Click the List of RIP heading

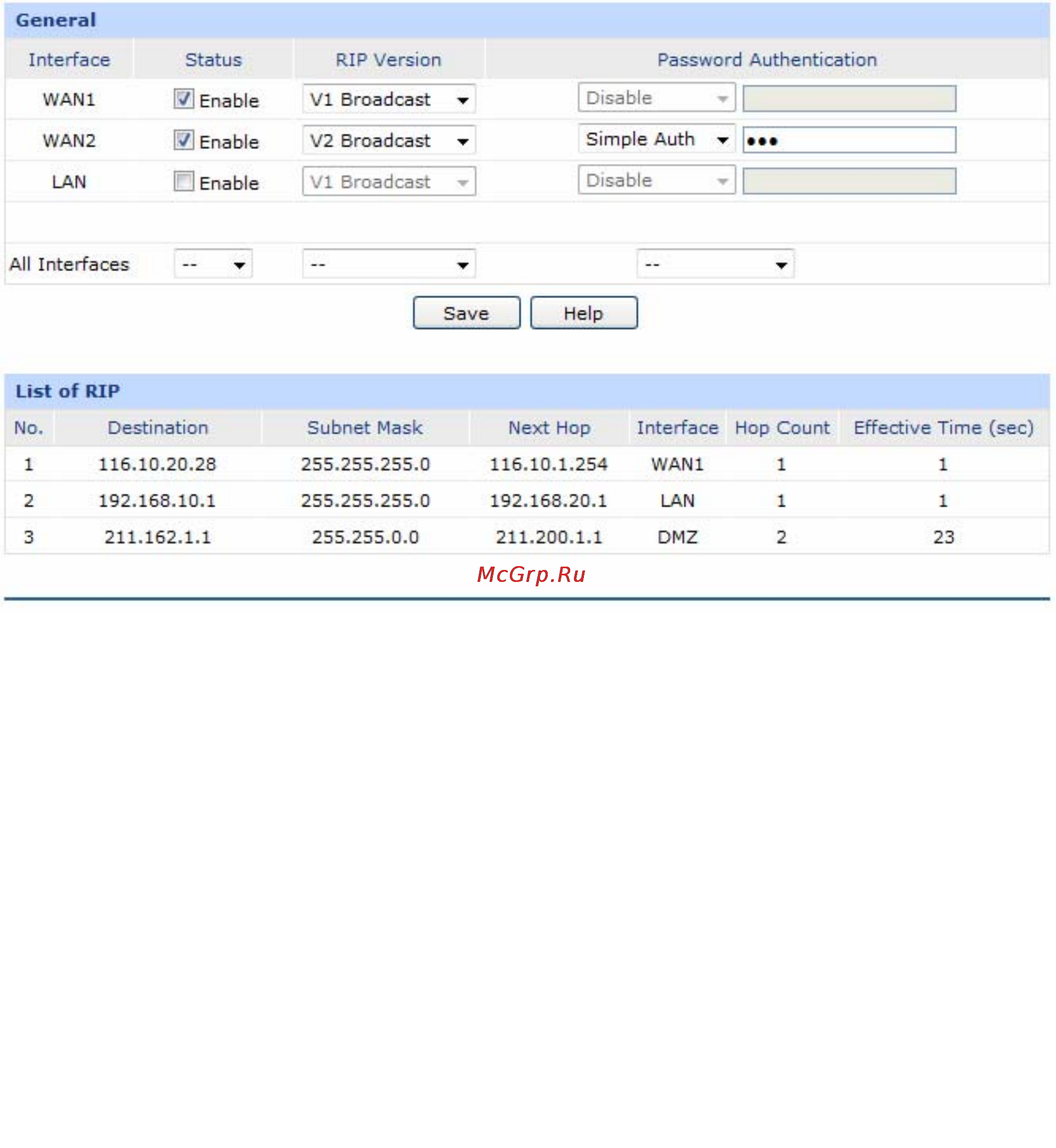coord(68,391)
